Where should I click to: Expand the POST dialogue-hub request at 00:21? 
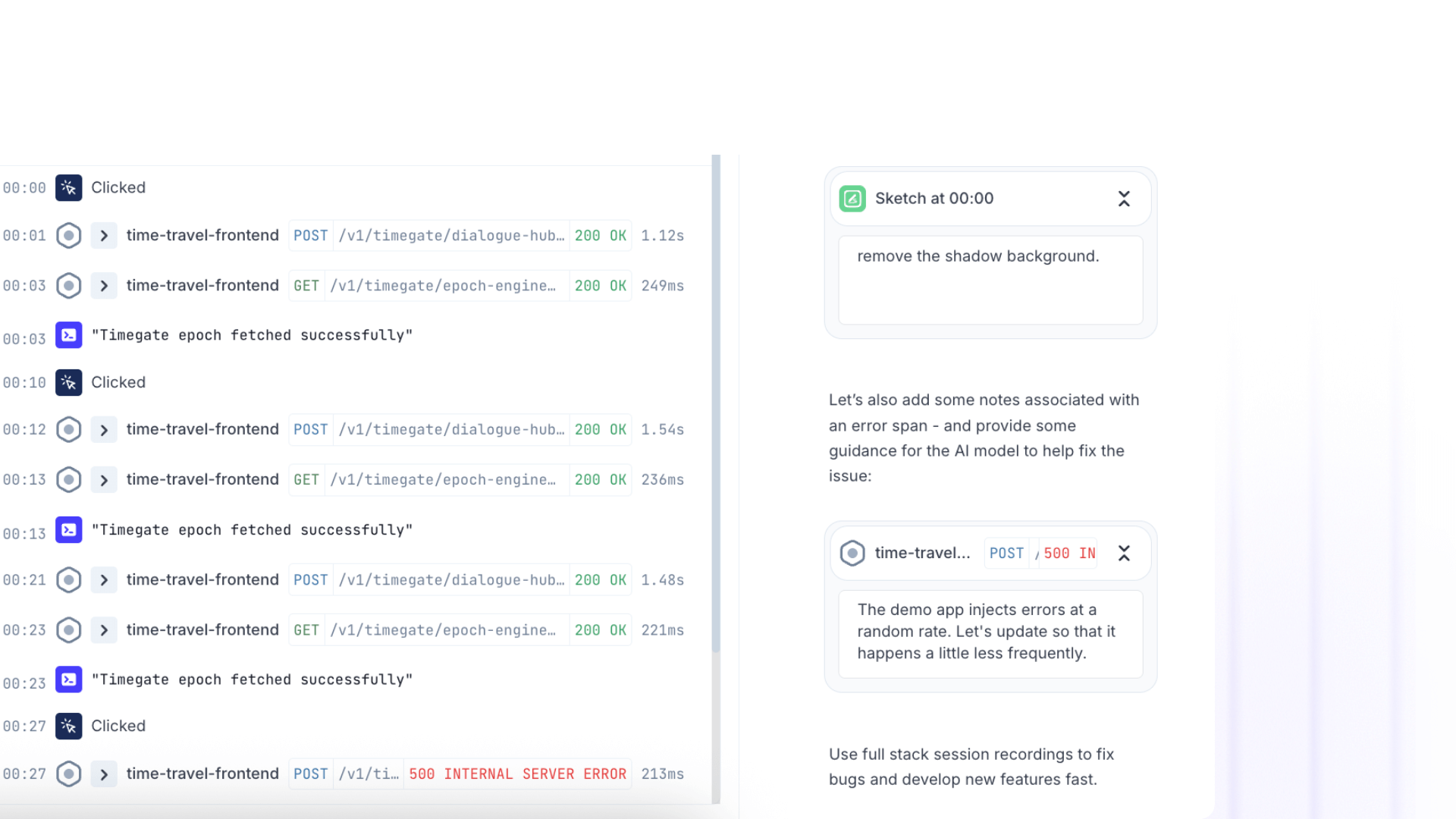(x=104, y=579)
